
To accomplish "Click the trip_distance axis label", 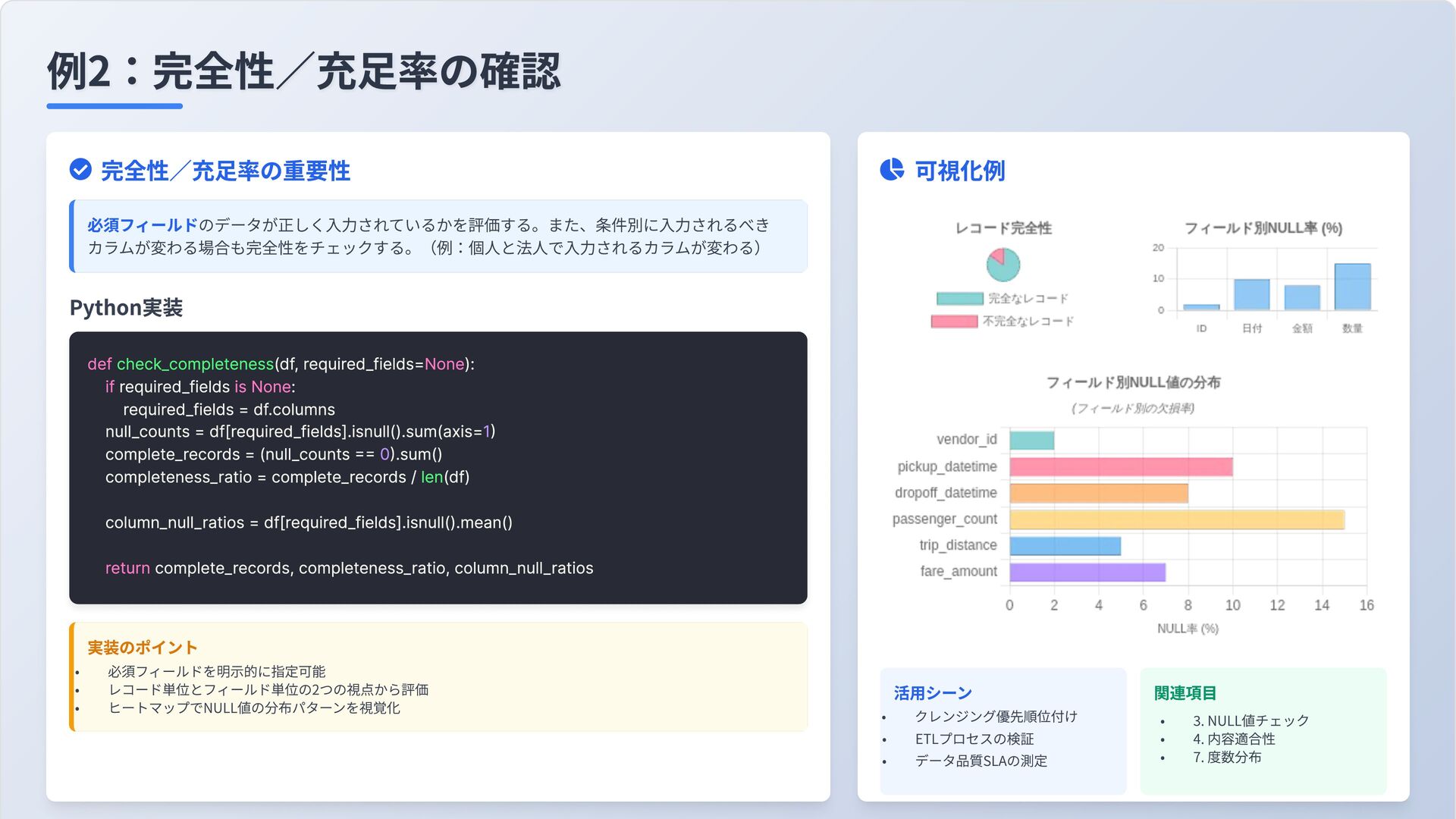I will [958, 545].
